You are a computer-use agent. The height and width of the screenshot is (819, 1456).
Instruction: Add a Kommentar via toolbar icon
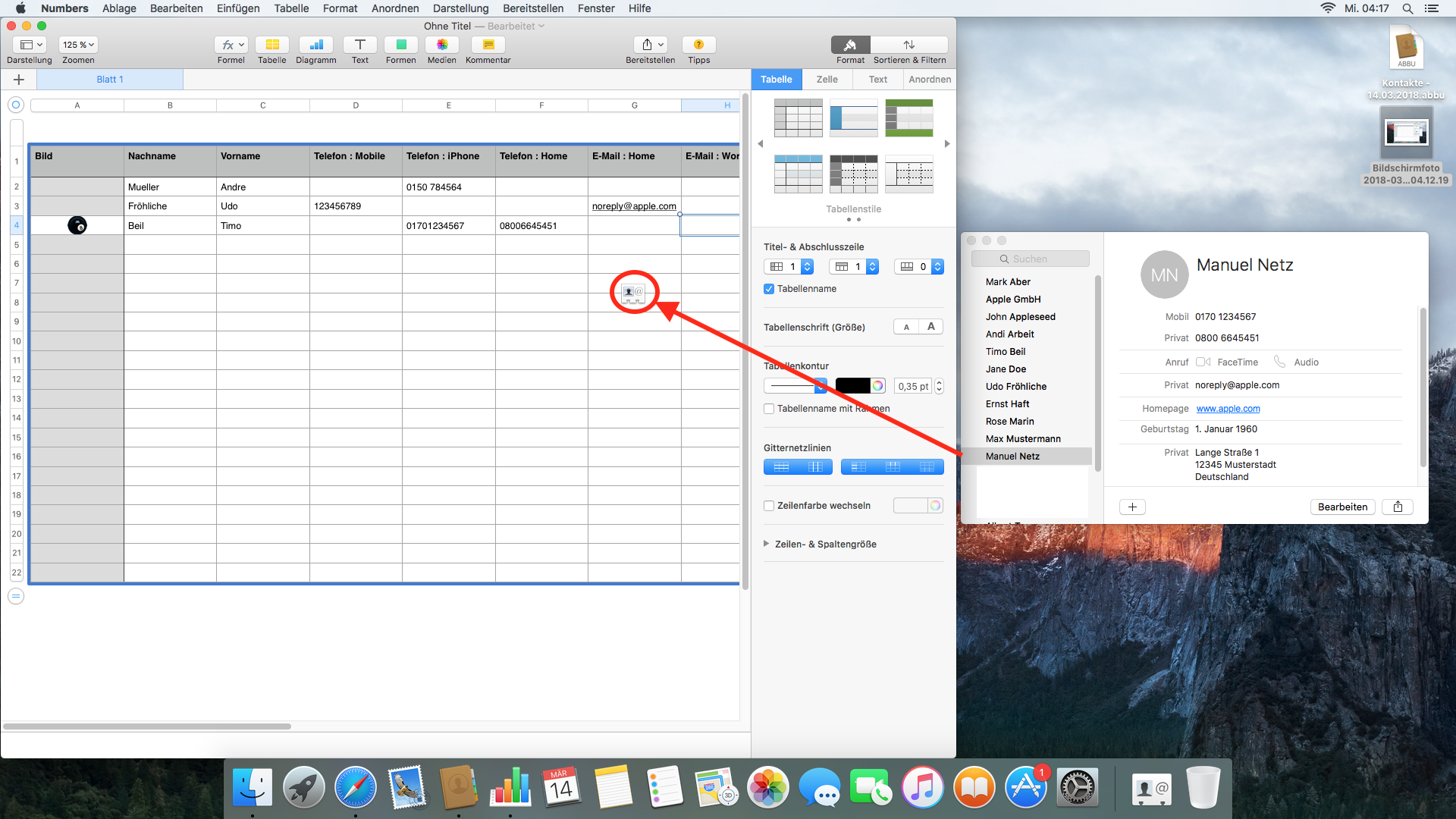tap(488, 45)
